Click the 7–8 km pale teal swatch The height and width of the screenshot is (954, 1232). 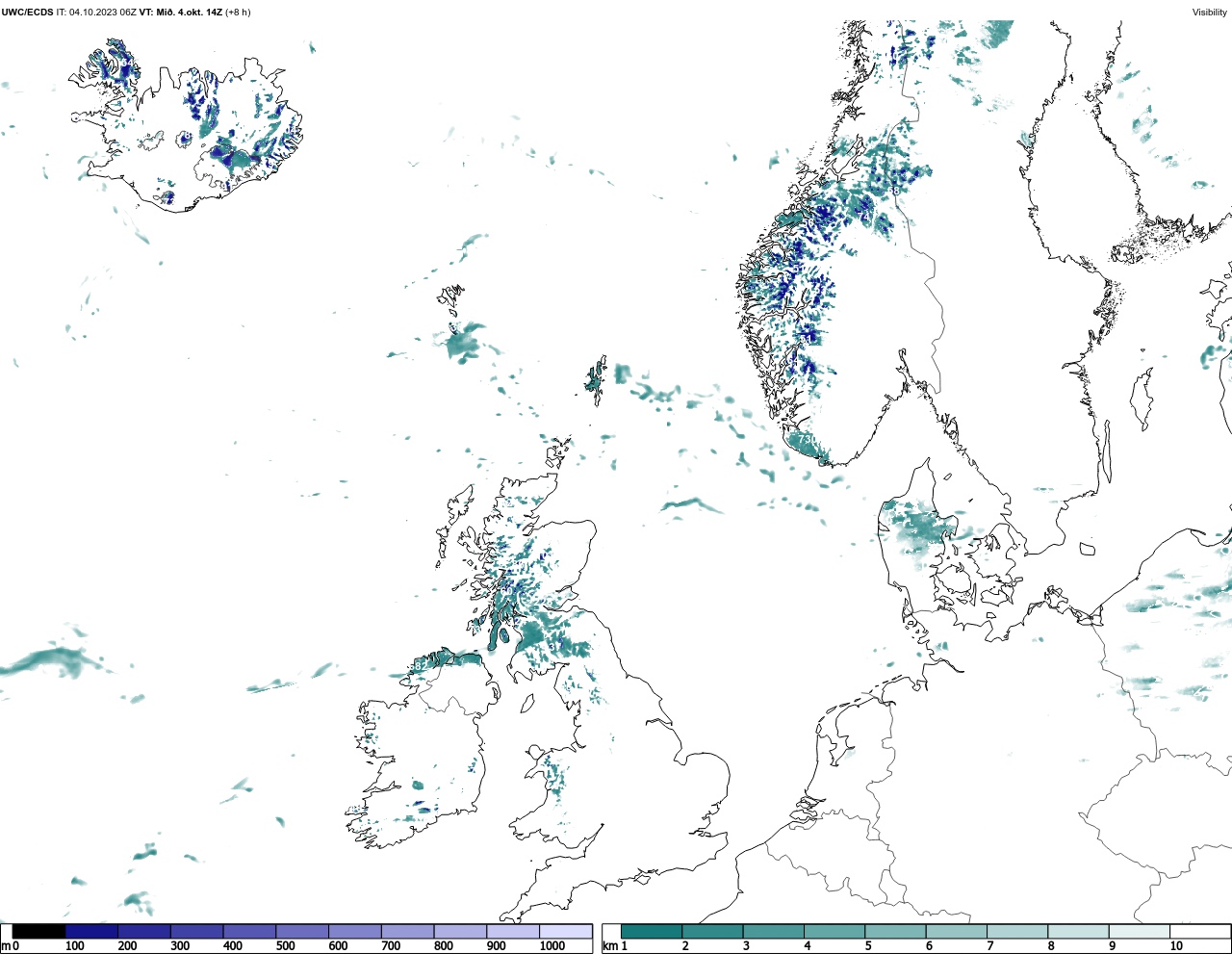pos(1017,932)
